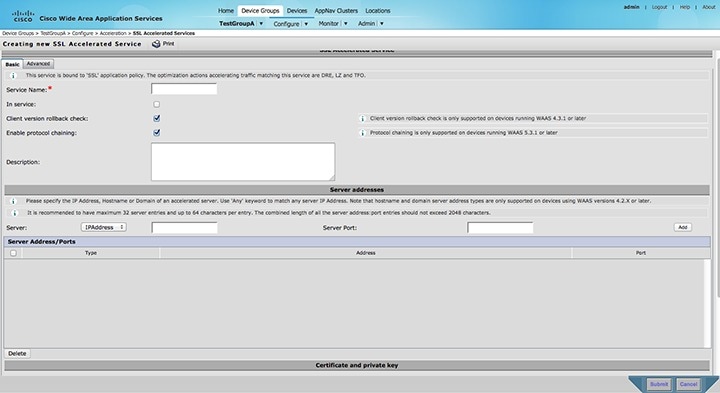Click the Type column header
Viewport: 720px width, 393px height.
click(91, 253)
